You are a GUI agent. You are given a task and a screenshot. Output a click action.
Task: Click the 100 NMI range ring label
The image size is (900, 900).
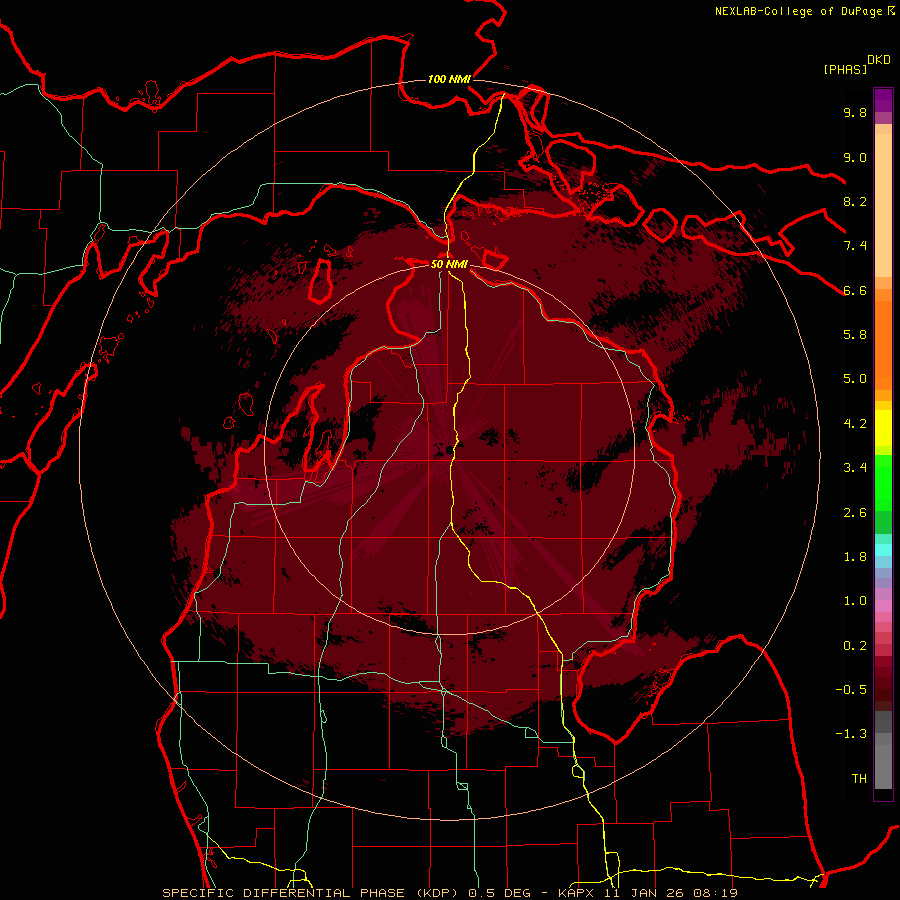449,79
